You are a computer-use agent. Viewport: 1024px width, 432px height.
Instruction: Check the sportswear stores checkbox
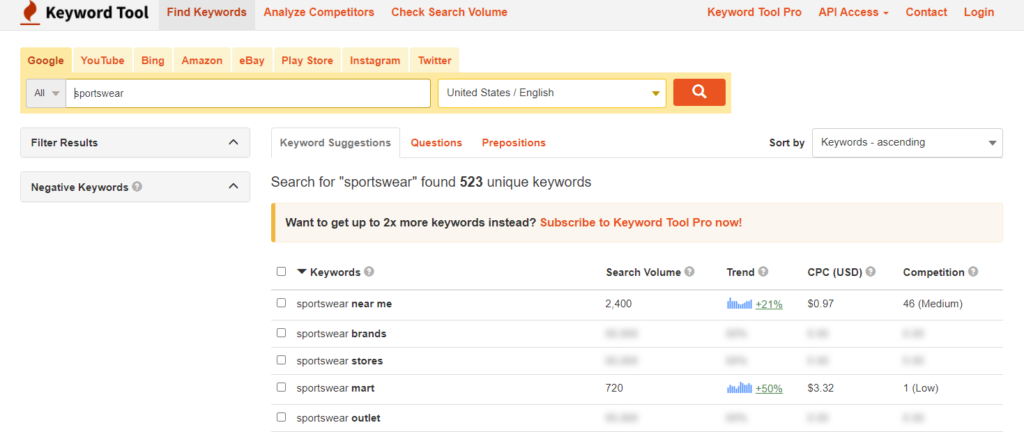[x=281, y=360]
